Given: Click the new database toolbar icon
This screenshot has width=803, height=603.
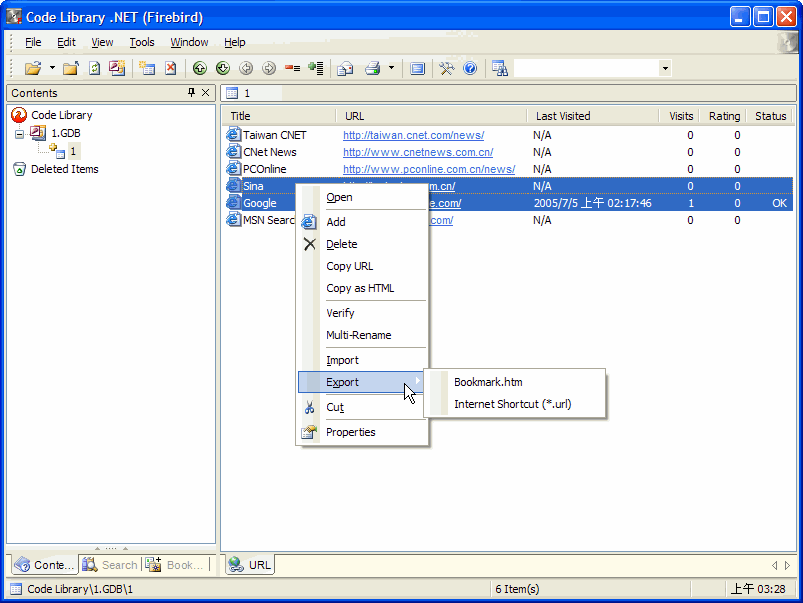Looking at the screenshot, I should pos(117,68).
